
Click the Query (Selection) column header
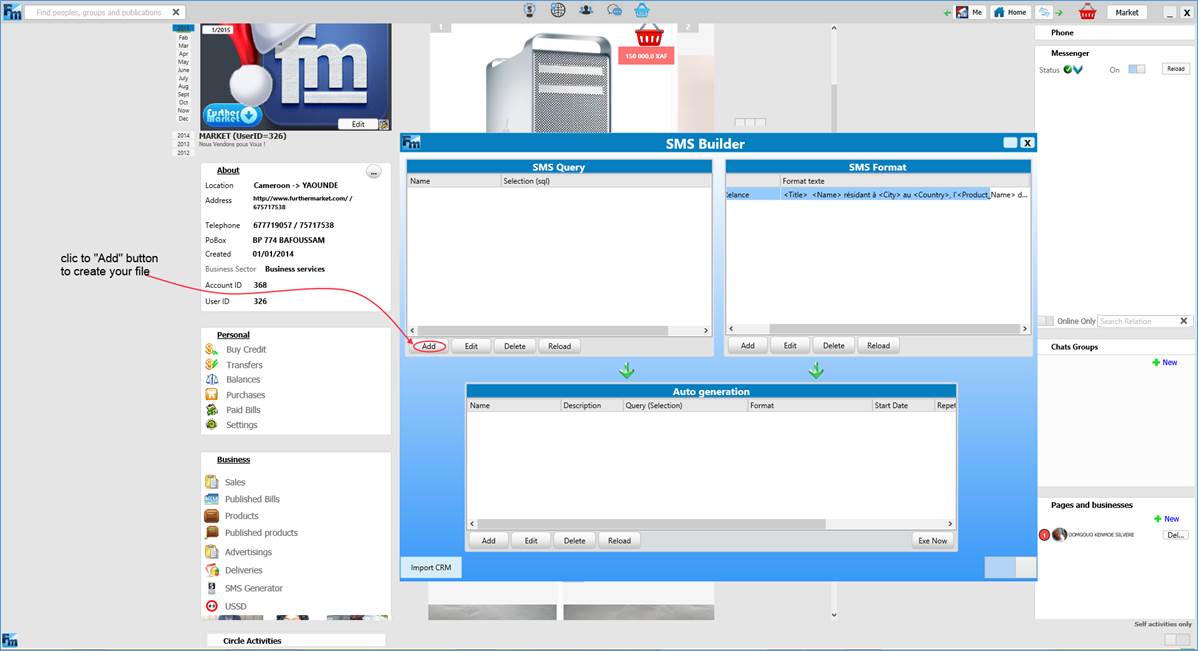point(685,406)
